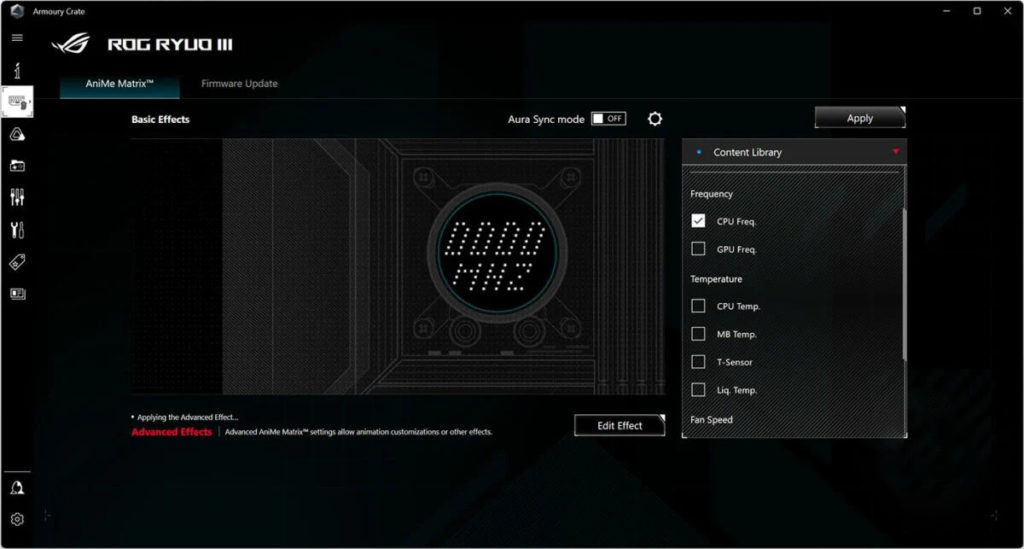Check the Liq. Temp. checkbox

click(x=698, y=390)
